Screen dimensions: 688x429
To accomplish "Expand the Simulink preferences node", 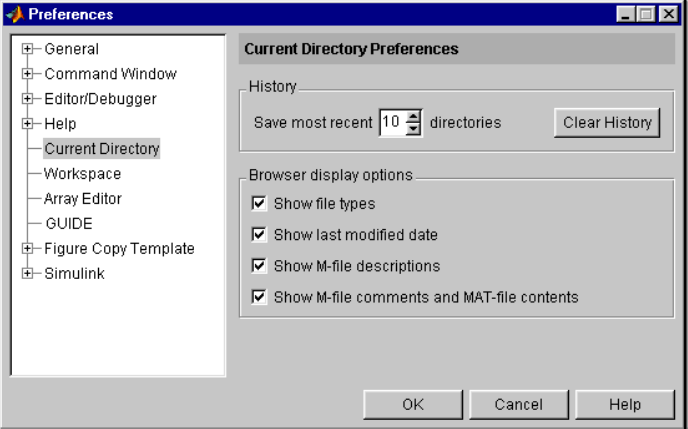I will 27,274.
